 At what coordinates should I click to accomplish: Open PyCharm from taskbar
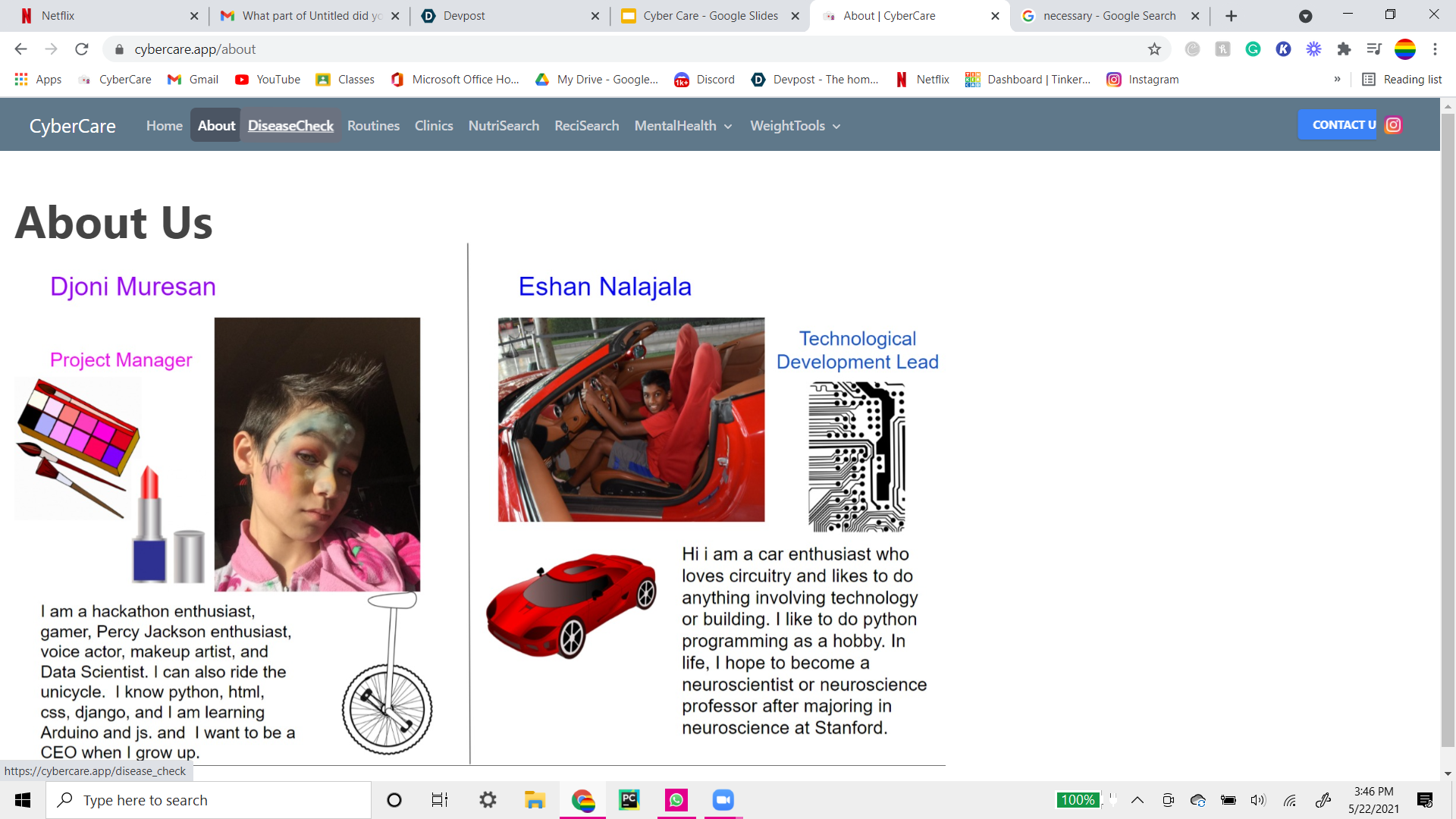click(629, 799)
